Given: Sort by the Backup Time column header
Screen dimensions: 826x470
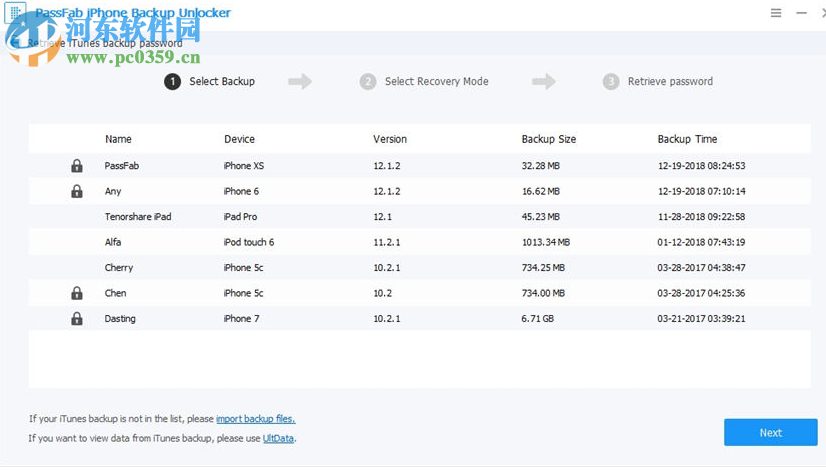Looking at the screenshot, I should pyautogui.click(x=687, y=139).
